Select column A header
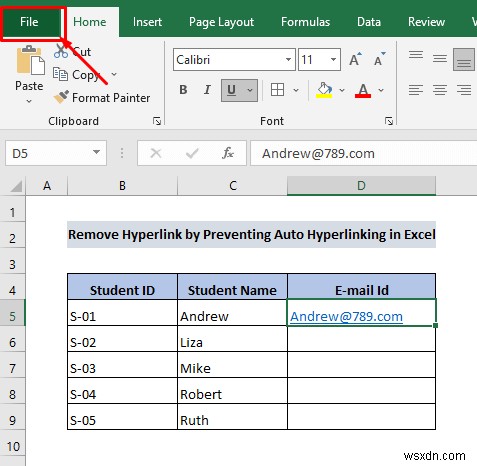 [47, 186]
